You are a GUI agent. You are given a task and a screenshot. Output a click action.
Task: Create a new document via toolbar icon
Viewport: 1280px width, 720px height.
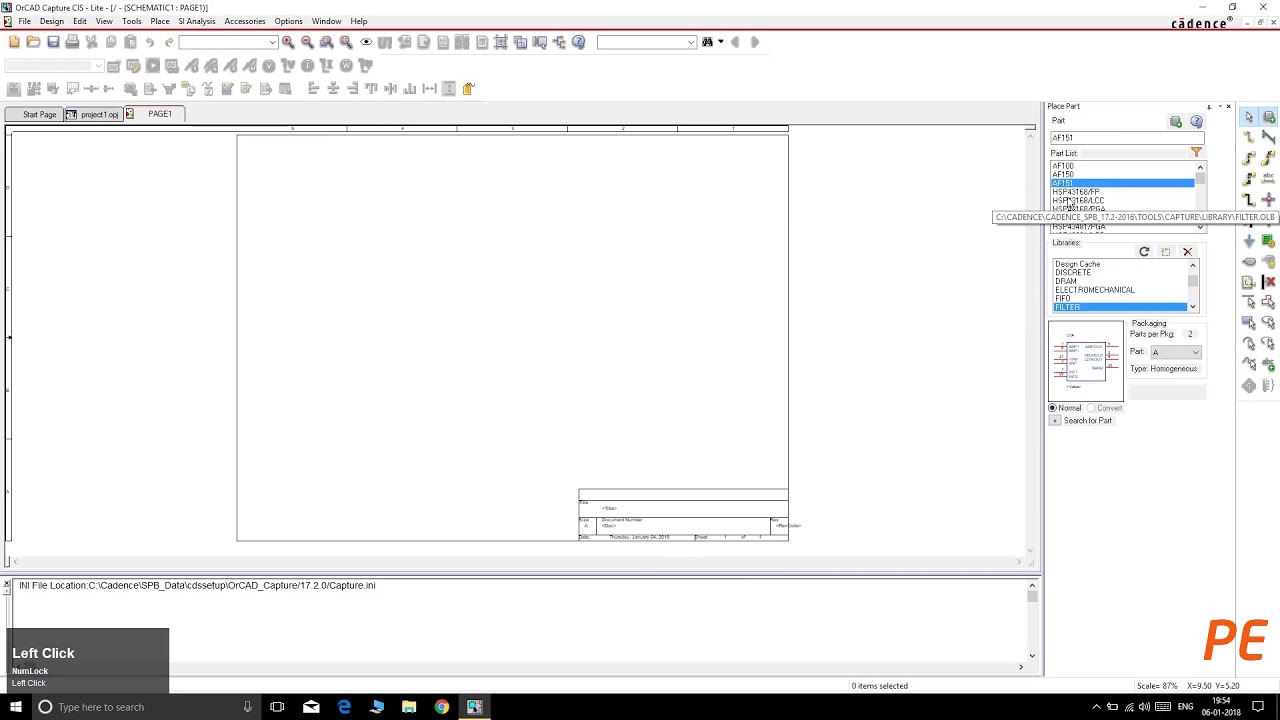tap(14, 42)
